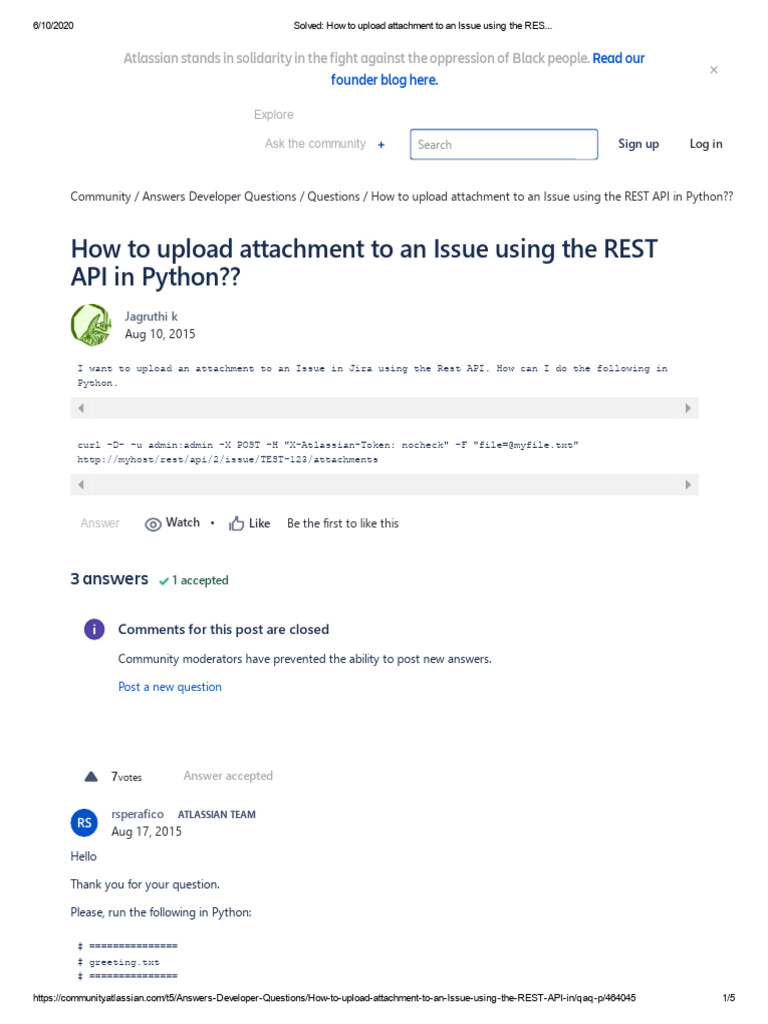This screenshot has width=768, height=1024.
Task: Open the Explore menu
Action: pos(273,115)
